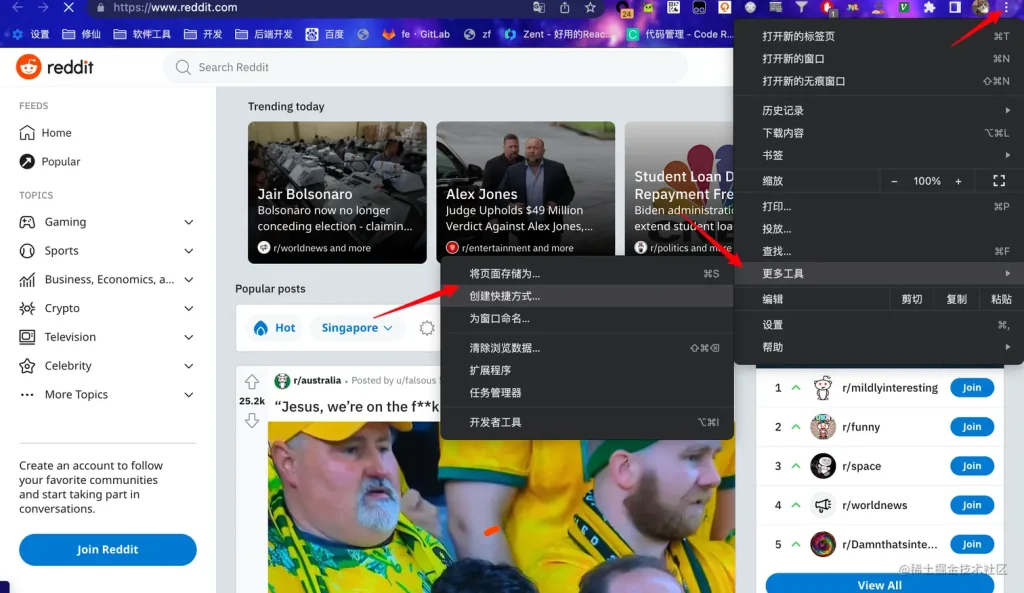Open the Singapore location dropdown
Screen dimensions: 1024x593
coord(357,328)
